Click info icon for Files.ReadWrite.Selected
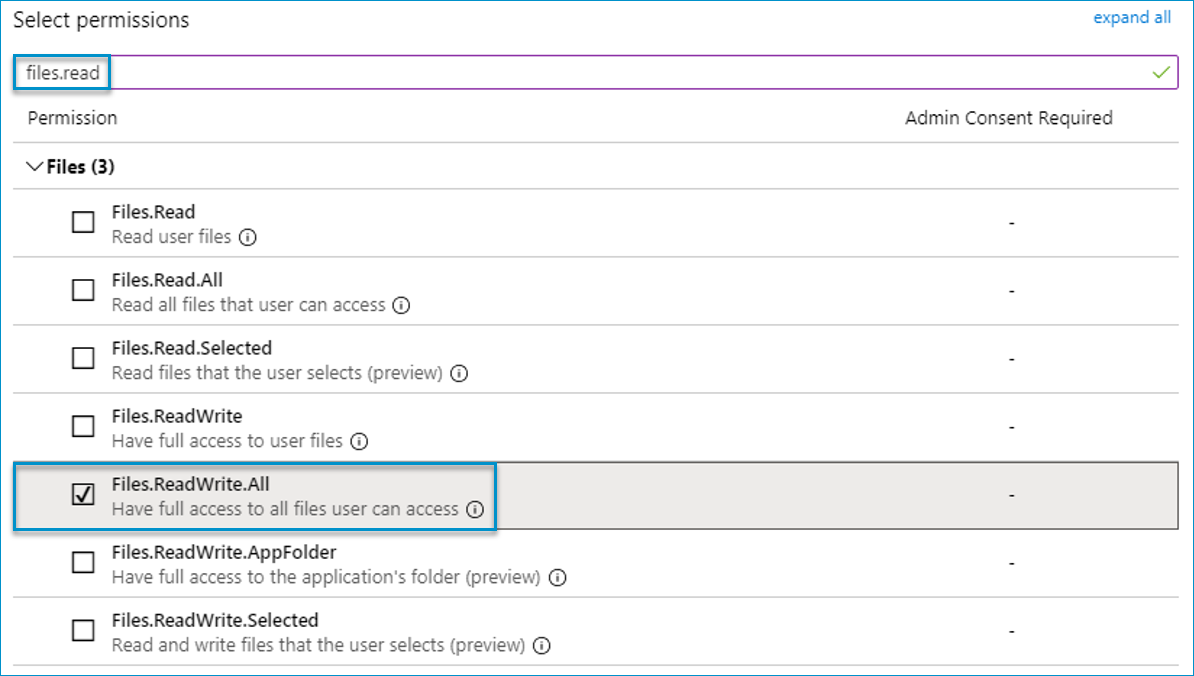The image size is (1194, 676). click(x=541, y=646)
